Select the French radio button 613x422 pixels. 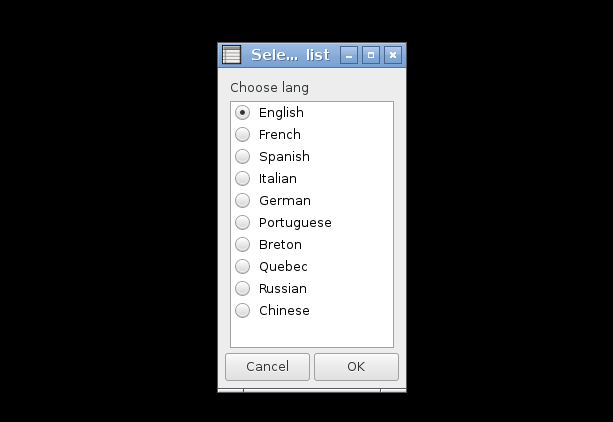[242, 135]
